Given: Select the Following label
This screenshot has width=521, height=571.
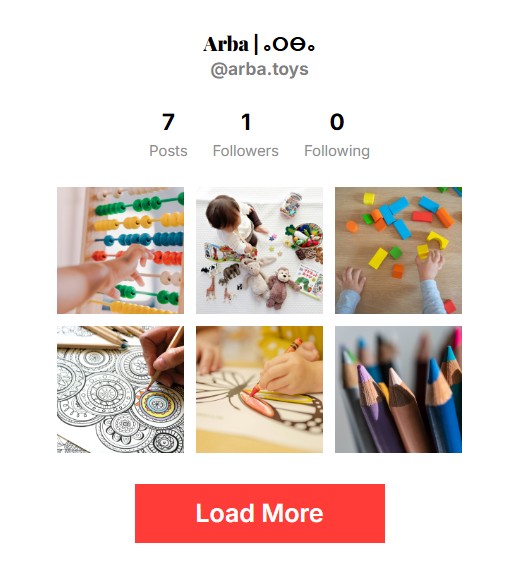Looking at the screenshot, I should coord(337,151).
